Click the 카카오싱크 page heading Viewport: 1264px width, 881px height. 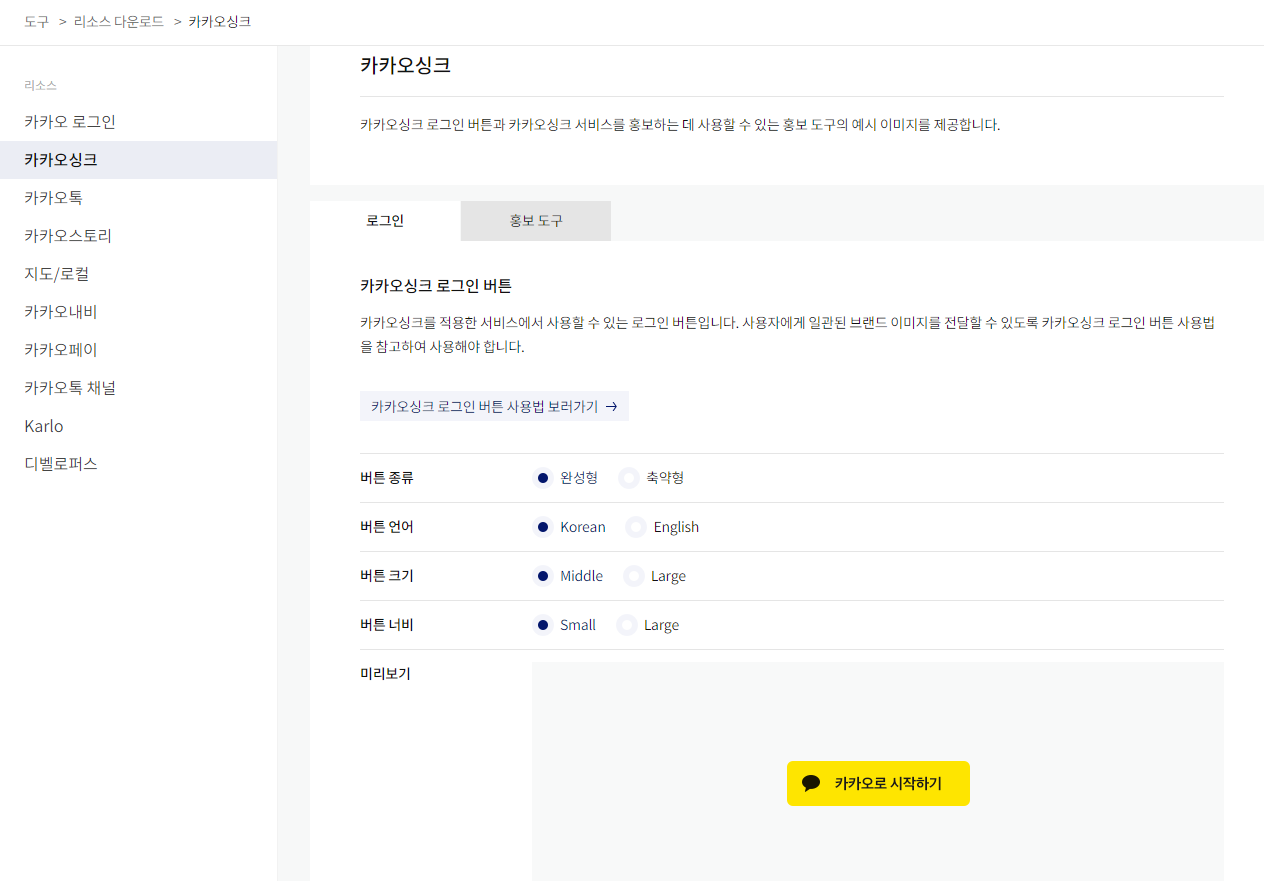coord(405,66)
